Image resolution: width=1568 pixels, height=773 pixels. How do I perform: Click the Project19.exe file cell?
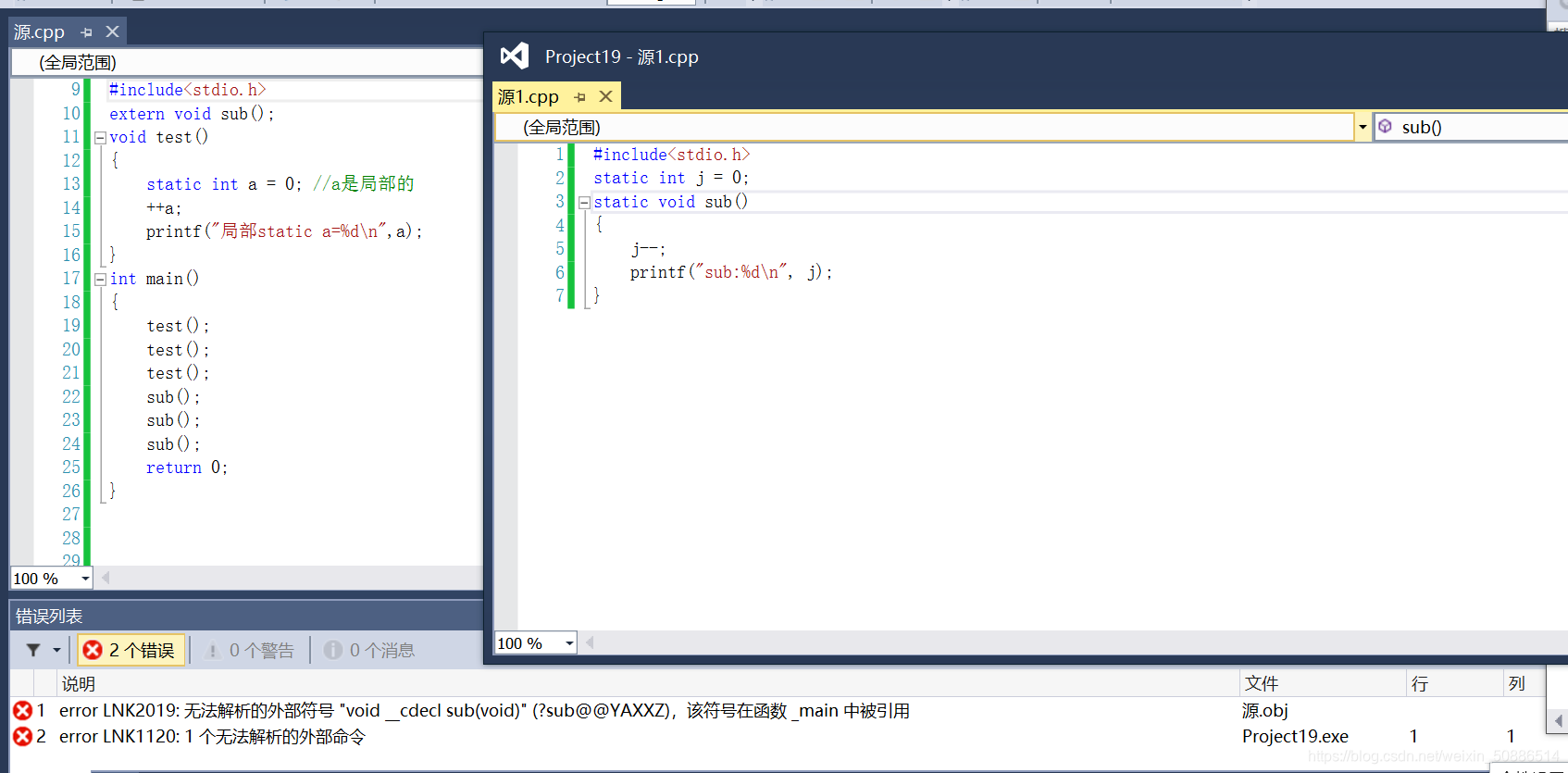tap(1295, 737)
